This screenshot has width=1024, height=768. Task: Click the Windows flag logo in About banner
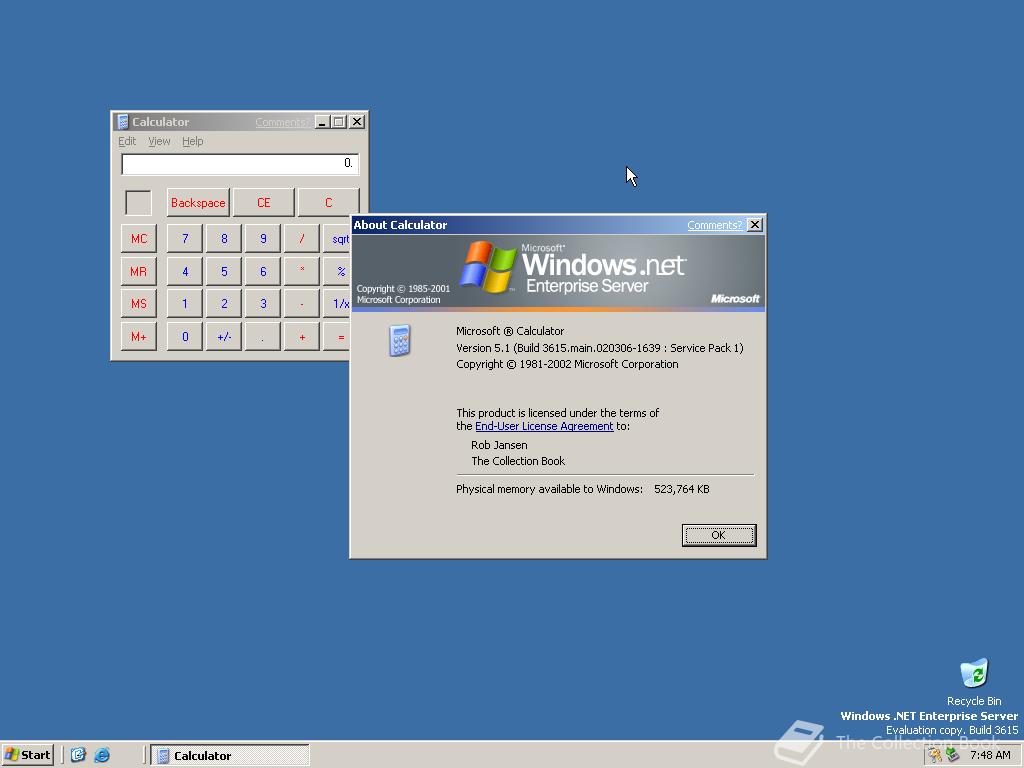click(487, 266)
